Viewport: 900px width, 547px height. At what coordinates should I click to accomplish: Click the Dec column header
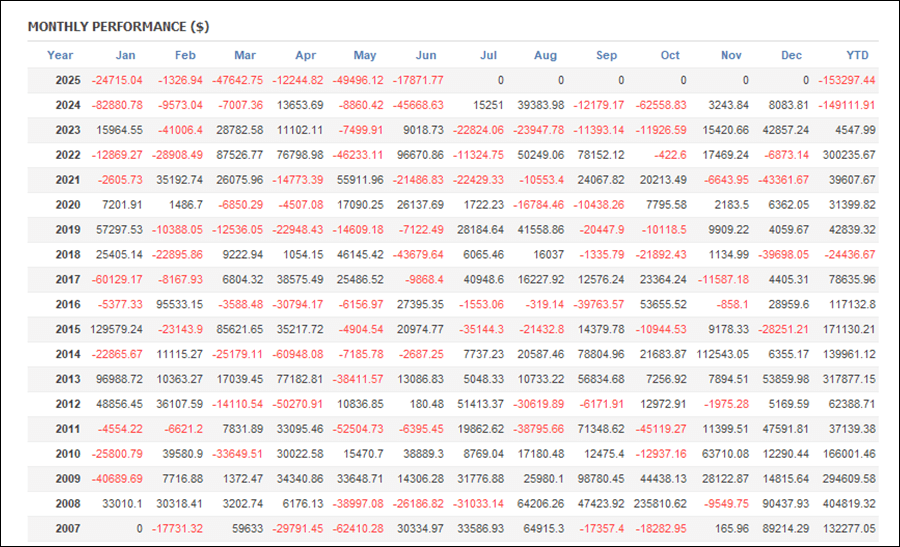(791, 55)
